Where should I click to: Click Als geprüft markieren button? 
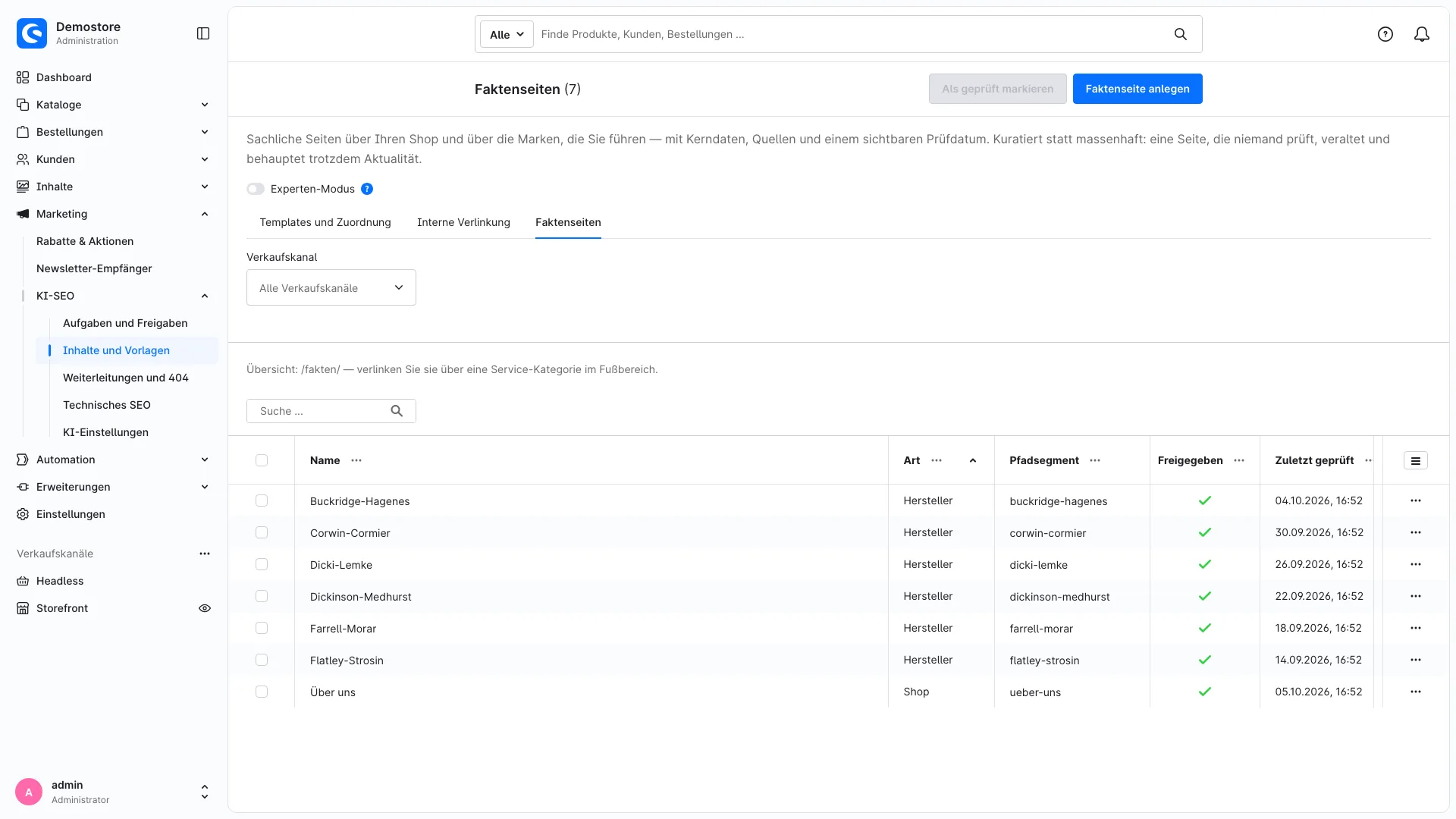point(997,89)
